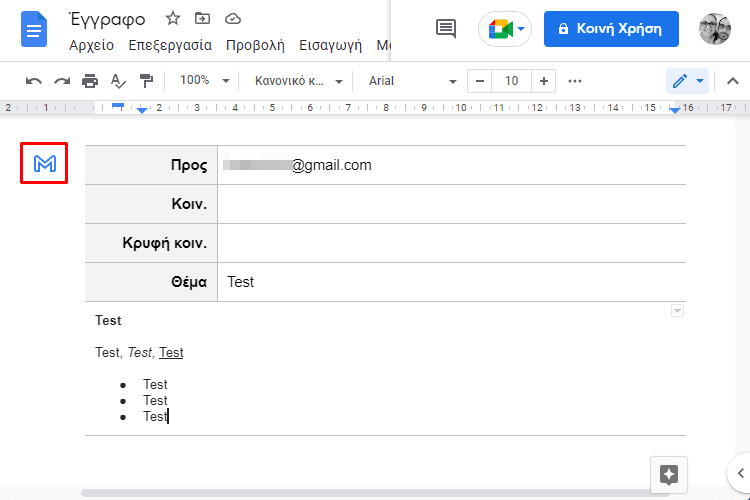Click the second bullet item Test

point(155,400)
